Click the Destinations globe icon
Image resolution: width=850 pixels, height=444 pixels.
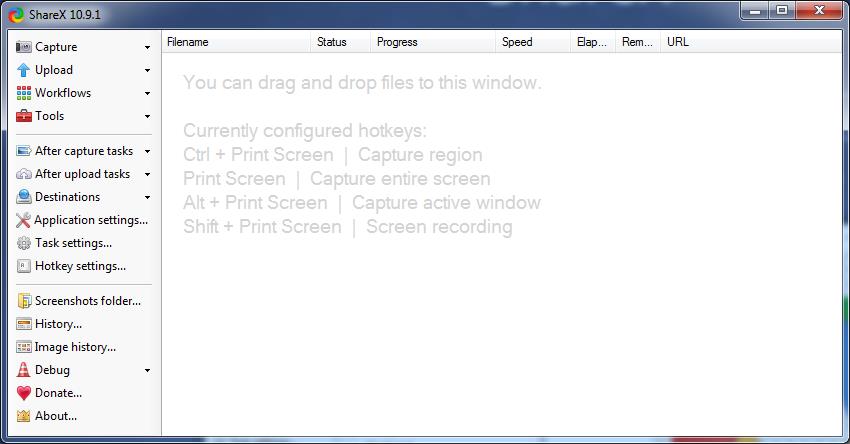point(23,197)
